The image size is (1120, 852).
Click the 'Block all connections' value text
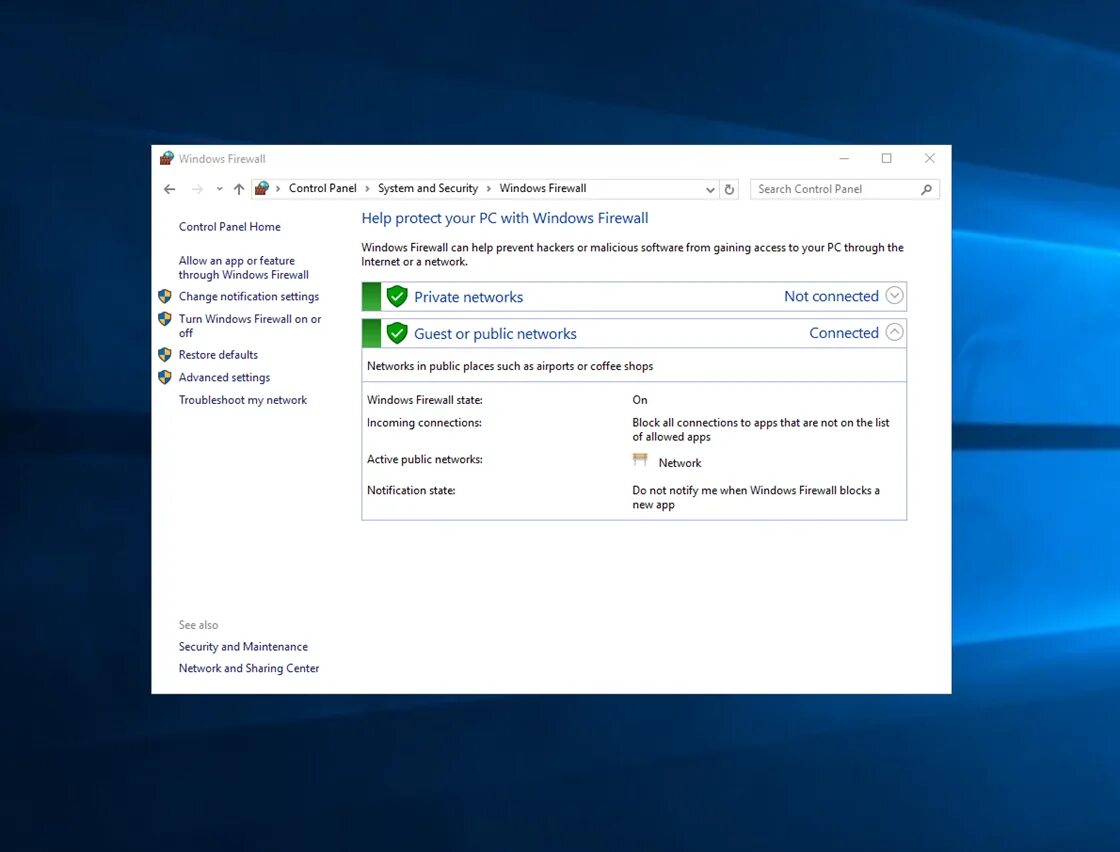point(761,430)
